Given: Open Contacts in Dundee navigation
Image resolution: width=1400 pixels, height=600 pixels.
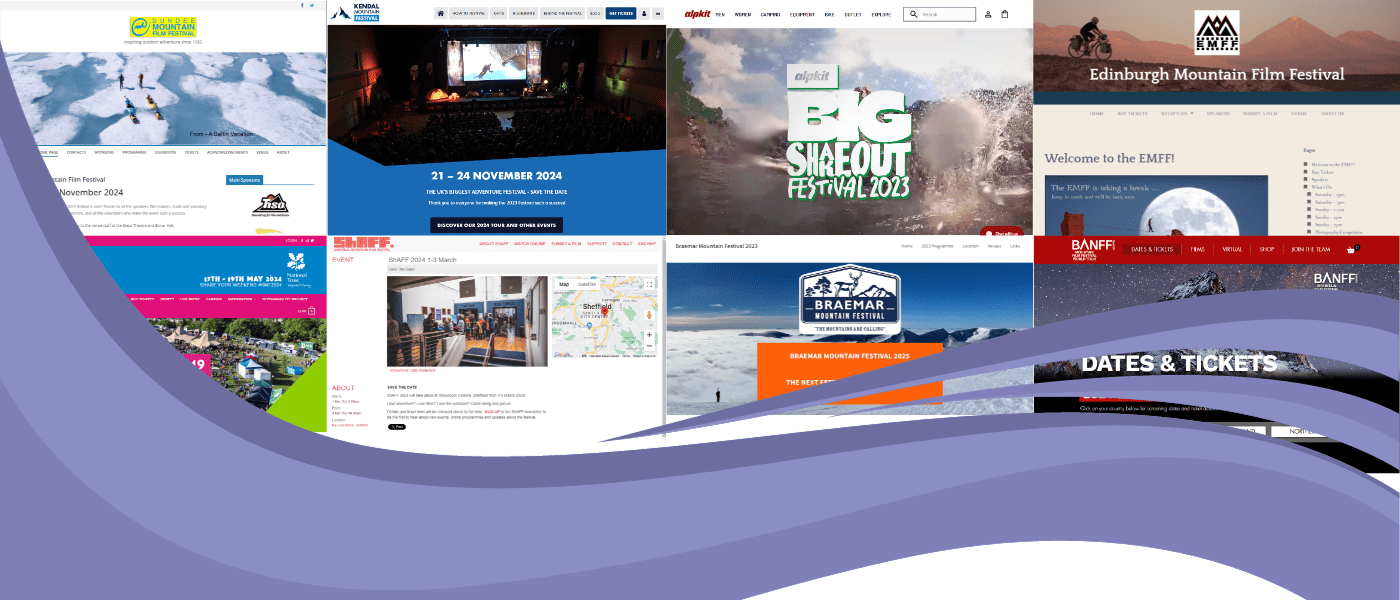Looking at the screenshot, I should click(76, 152).
